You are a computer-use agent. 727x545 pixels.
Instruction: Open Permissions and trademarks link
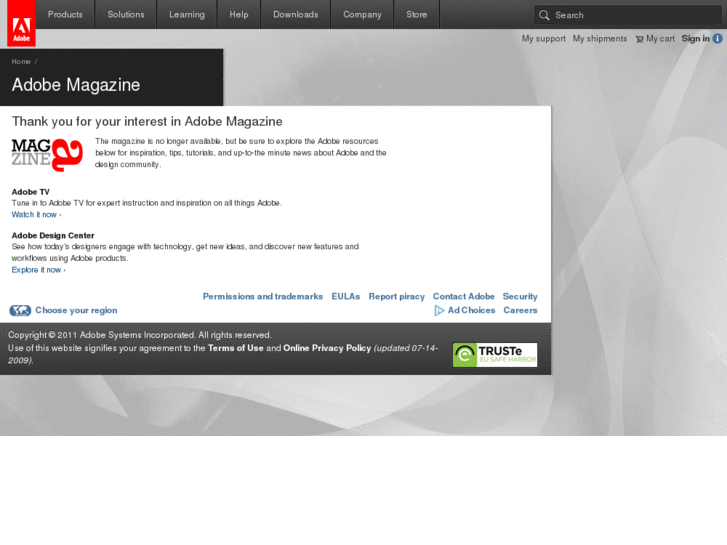point(262,296)
